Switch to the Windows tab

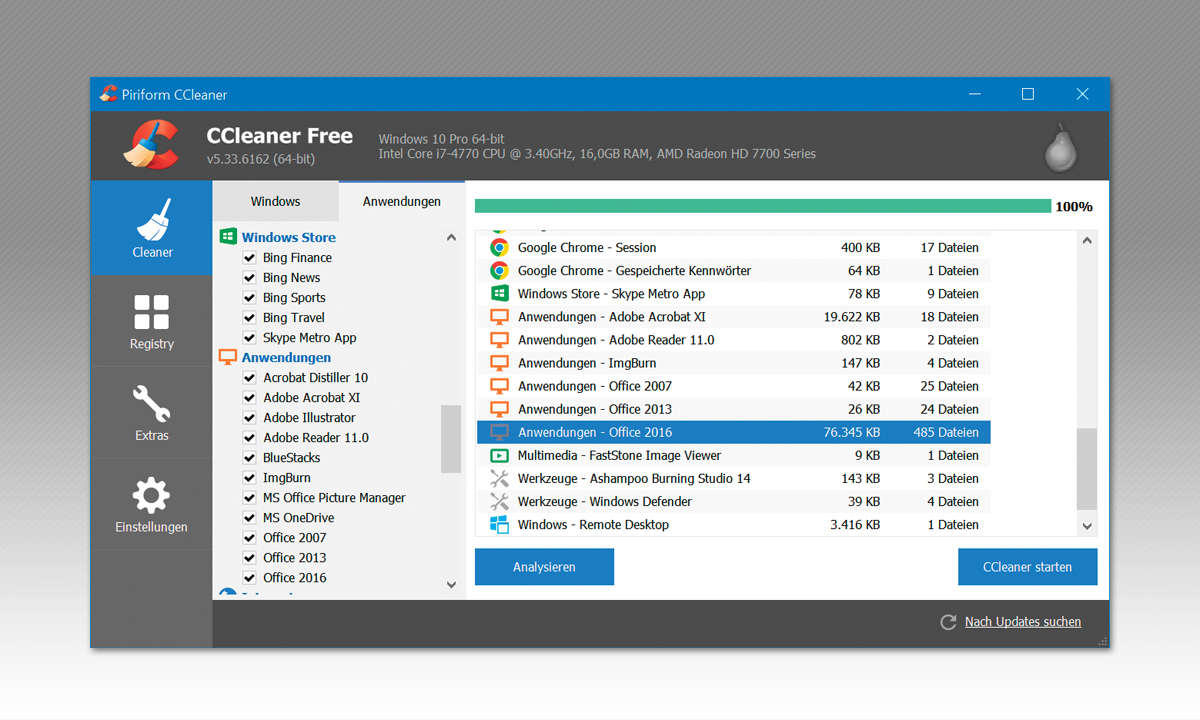tap(275, 201)
